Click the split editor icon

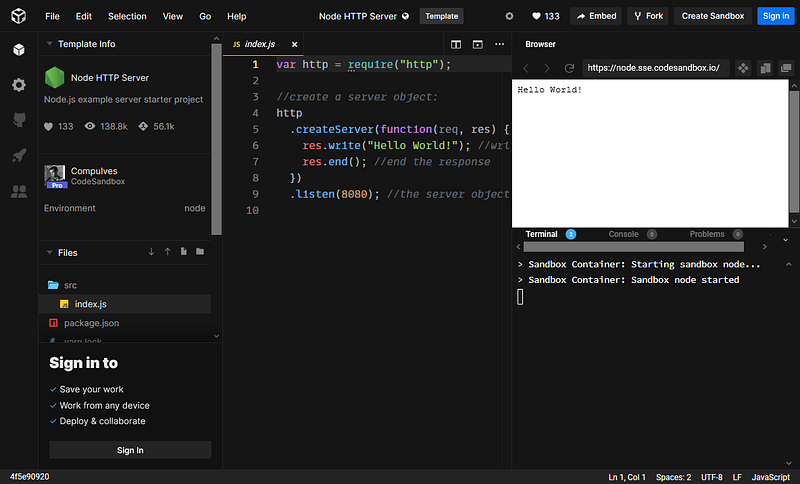(456, 44)
